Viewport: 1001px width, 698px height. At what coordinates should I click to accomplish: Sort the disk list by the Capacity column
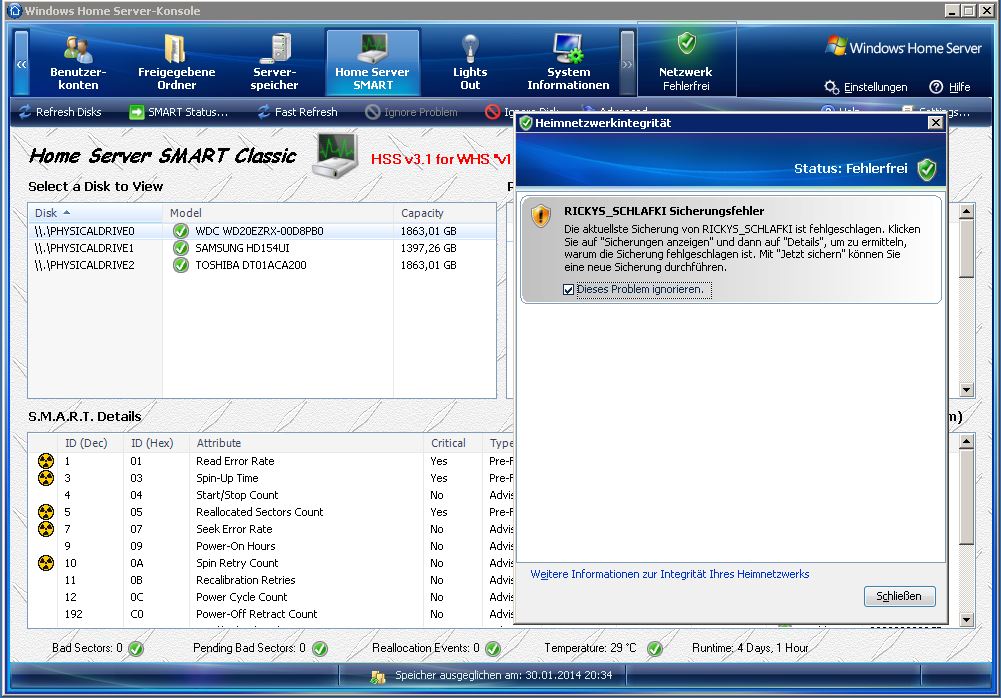coord(444,213)
